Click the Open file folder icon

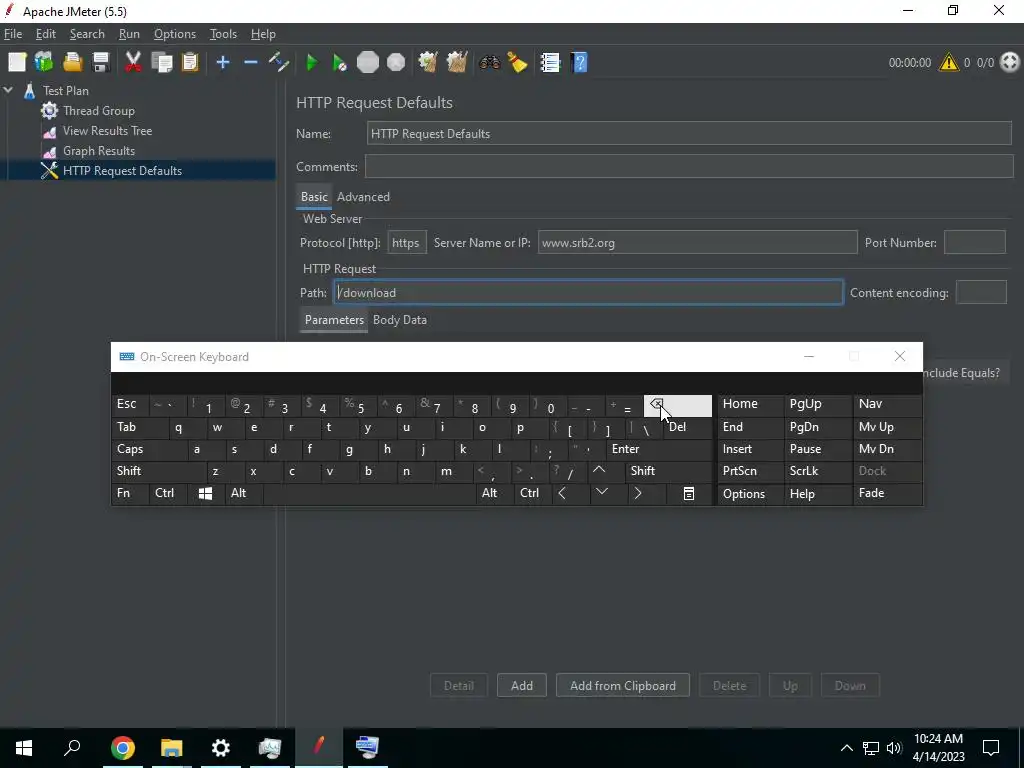click(x=72, y=63)
